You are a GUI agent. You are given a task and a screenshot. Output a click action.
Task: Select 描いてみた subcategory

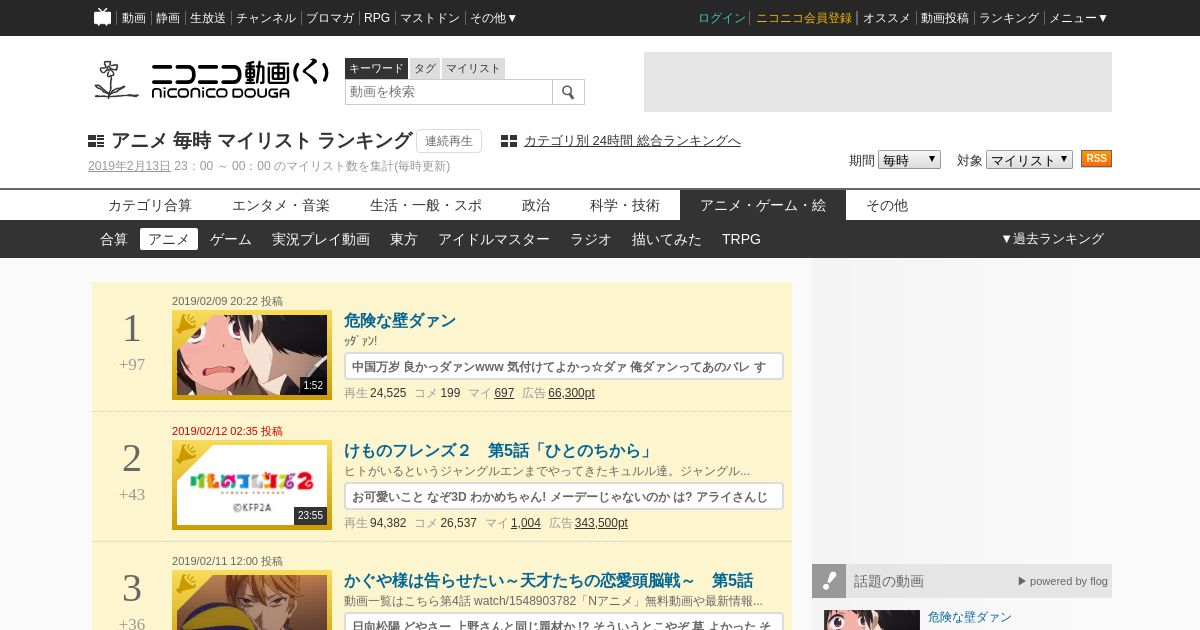[x=667, y=239]
